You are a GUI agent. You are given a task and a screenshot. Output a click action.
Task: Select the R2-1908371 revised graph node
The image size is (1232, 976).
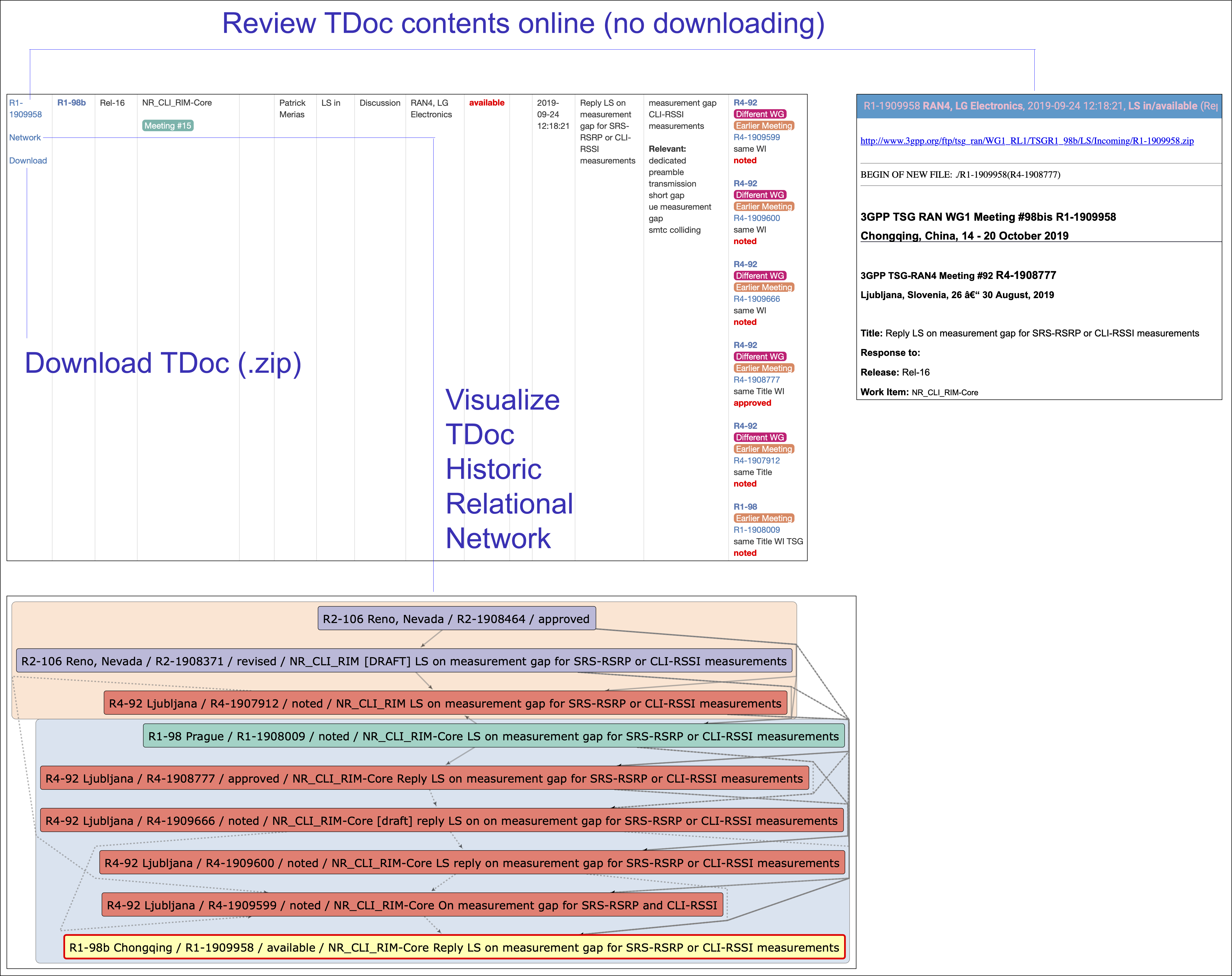pos(404,661)
